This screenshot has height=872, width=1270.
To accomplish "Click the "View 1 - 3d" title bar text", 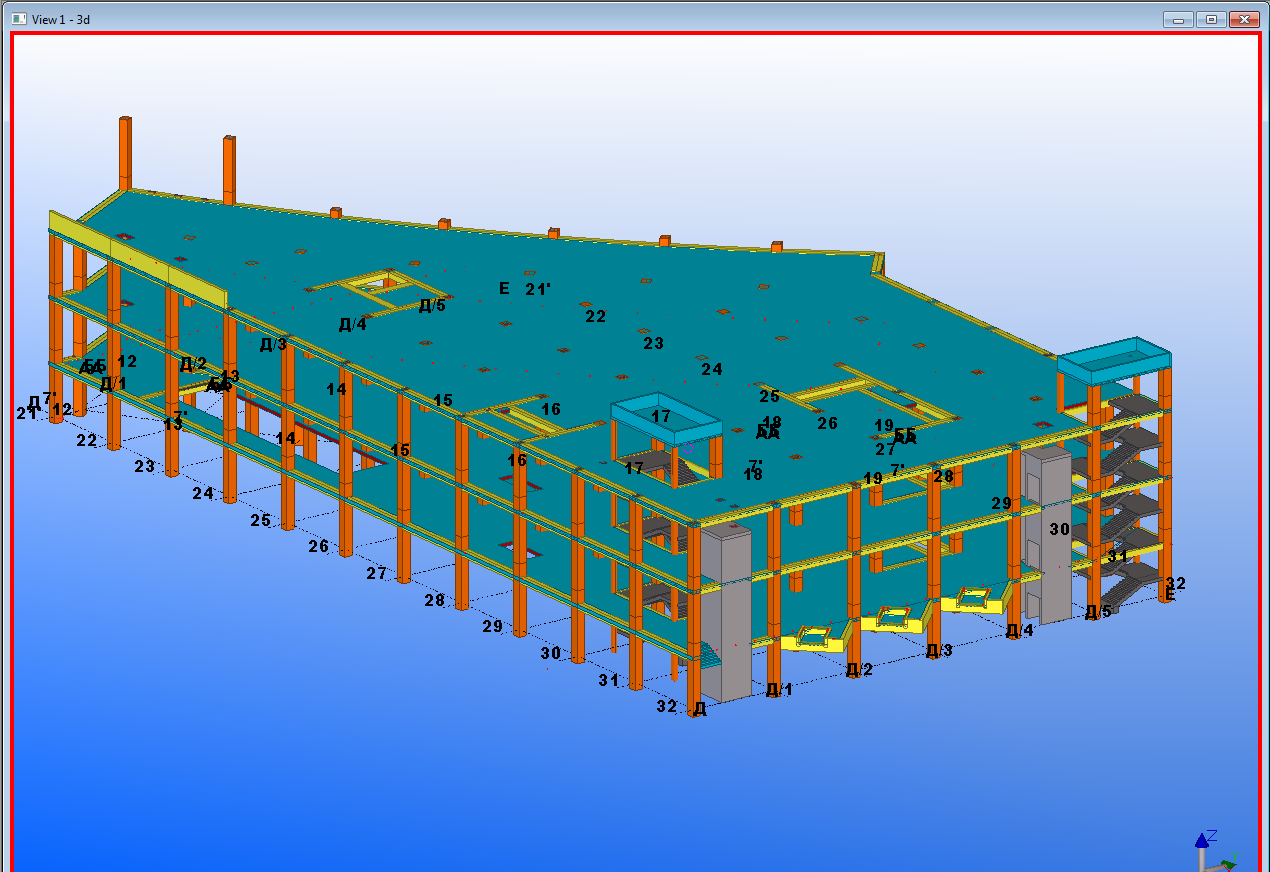I will (61, 19).
